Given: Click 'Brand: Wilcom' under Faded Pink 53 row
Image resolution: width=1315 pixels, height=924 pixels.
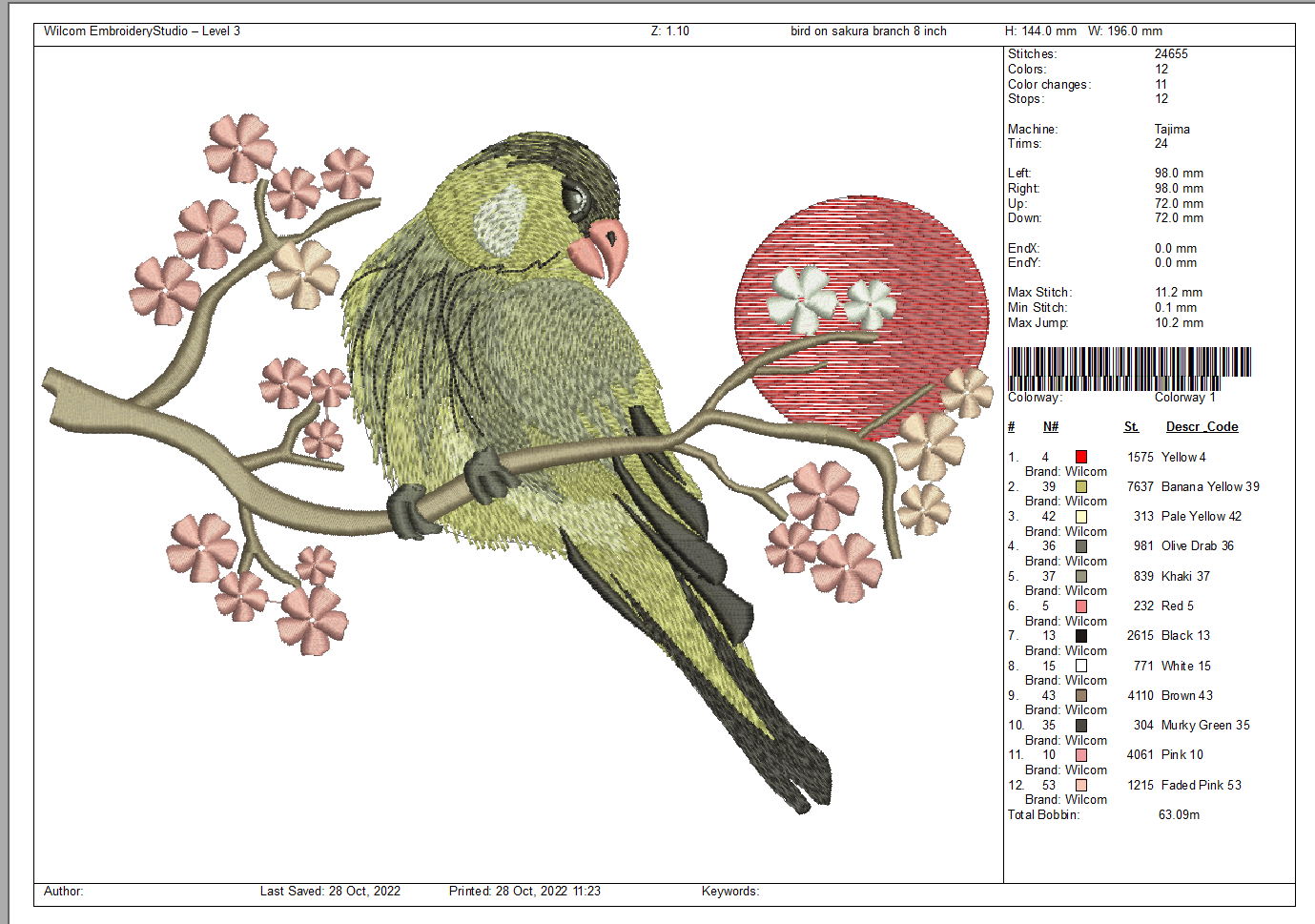Looking at the screenshot, I should click(x=1066, y=799).
